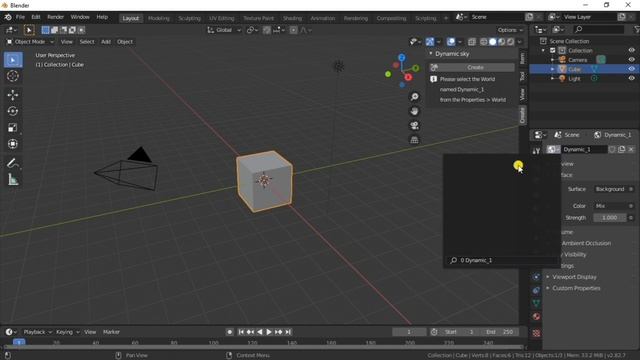The image size is (640, 360).
Task: Open the Global orientation dropdown
Action: 224,30
